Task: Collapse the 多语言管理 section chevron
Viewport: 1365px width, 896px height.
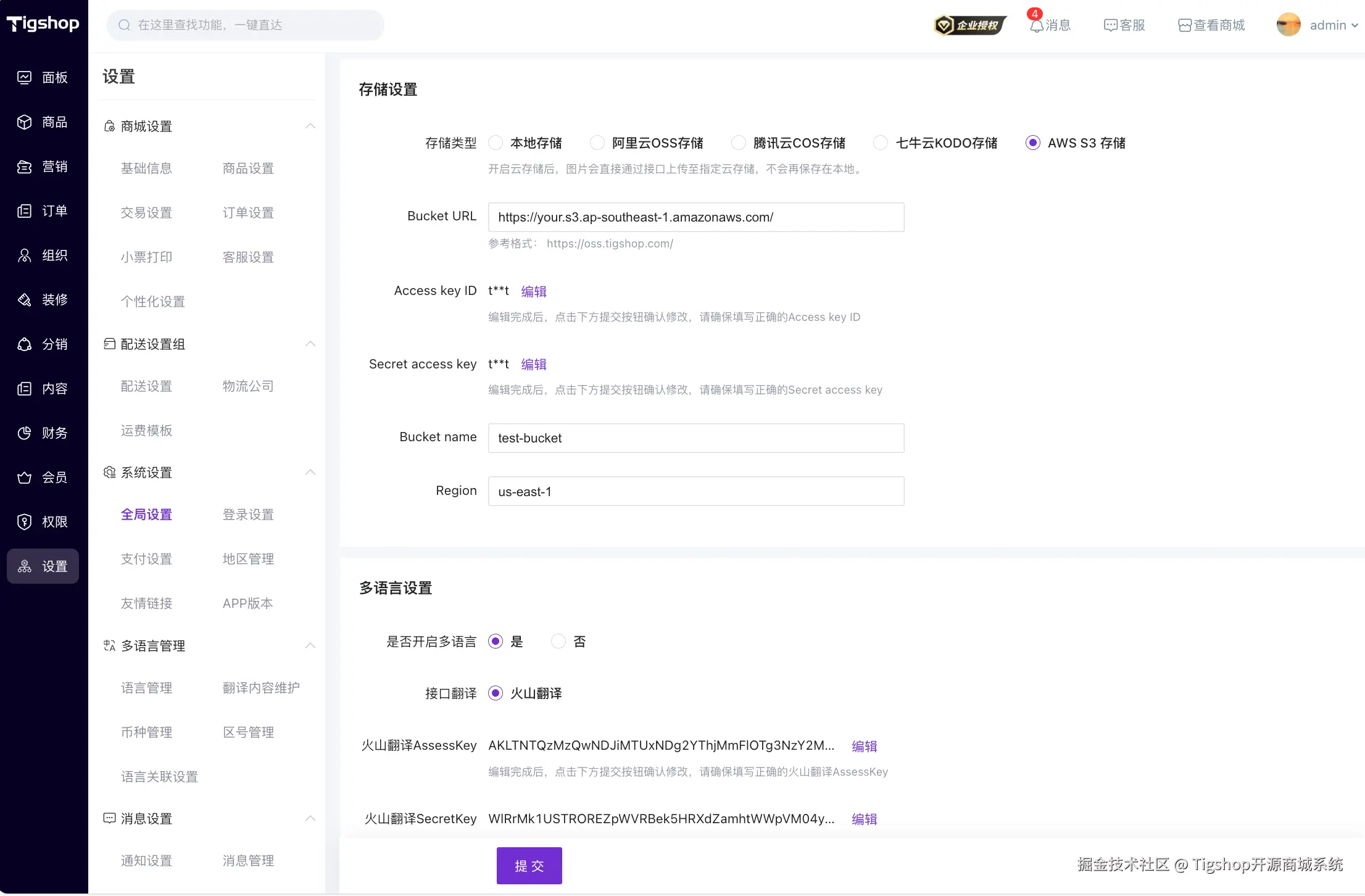Action: pyautogui.click(x=310, y=646)
